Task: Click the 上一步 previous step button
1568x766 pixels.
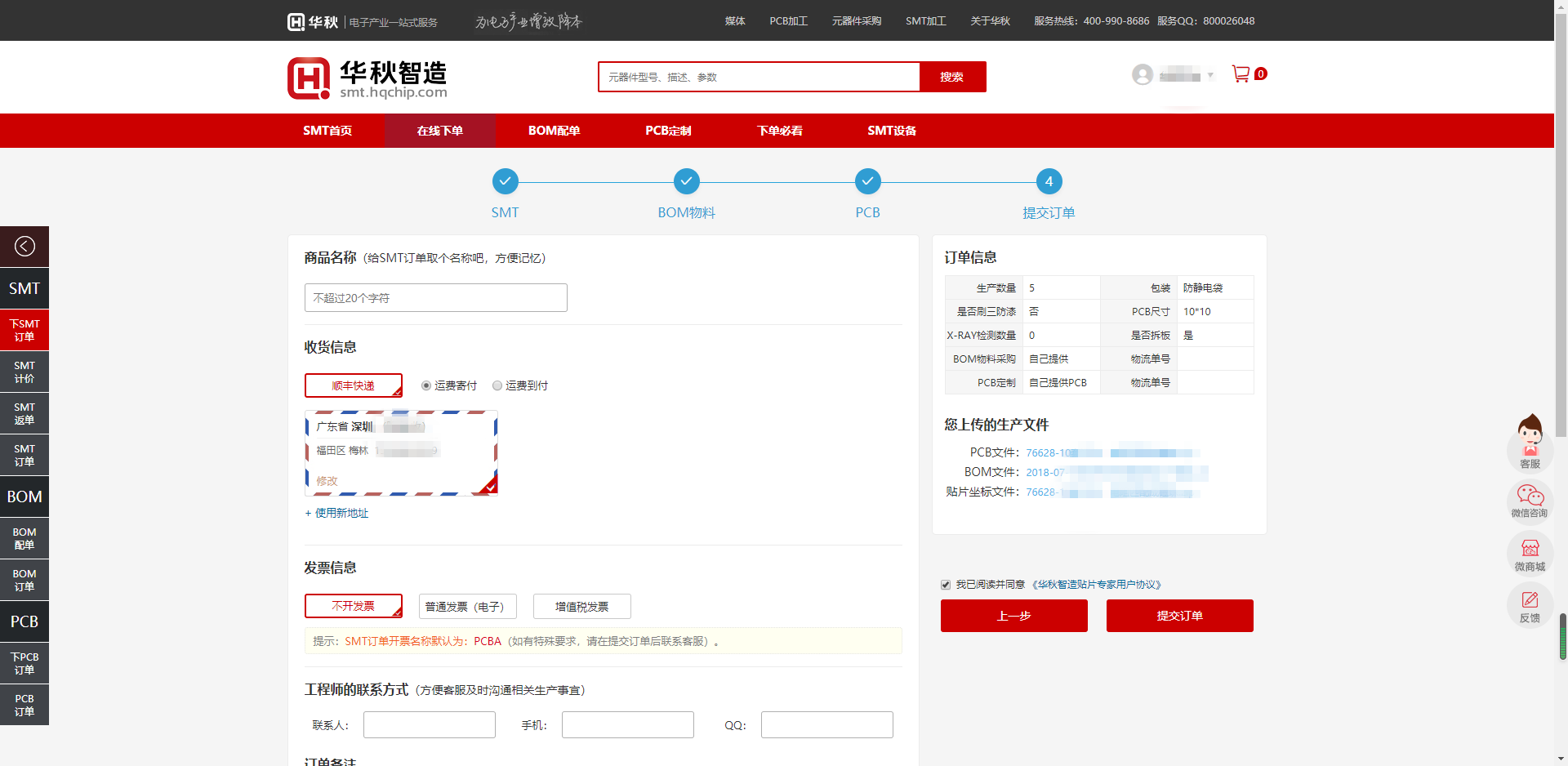Action: 1013,616
